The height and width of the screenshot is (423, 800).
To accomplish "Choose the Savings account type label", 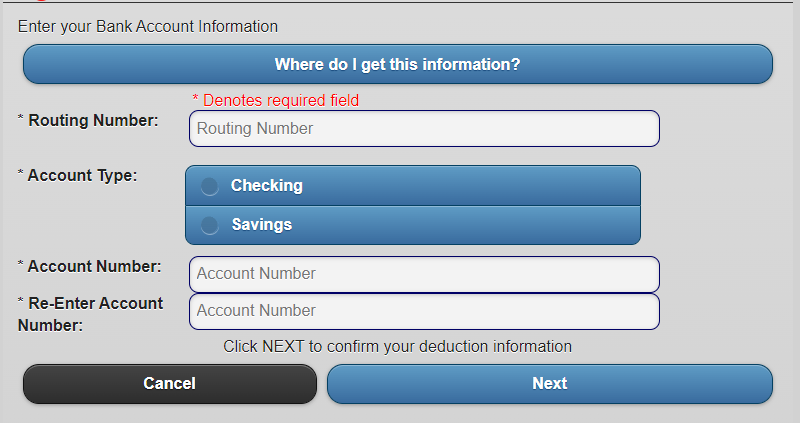I will point(262,225).
